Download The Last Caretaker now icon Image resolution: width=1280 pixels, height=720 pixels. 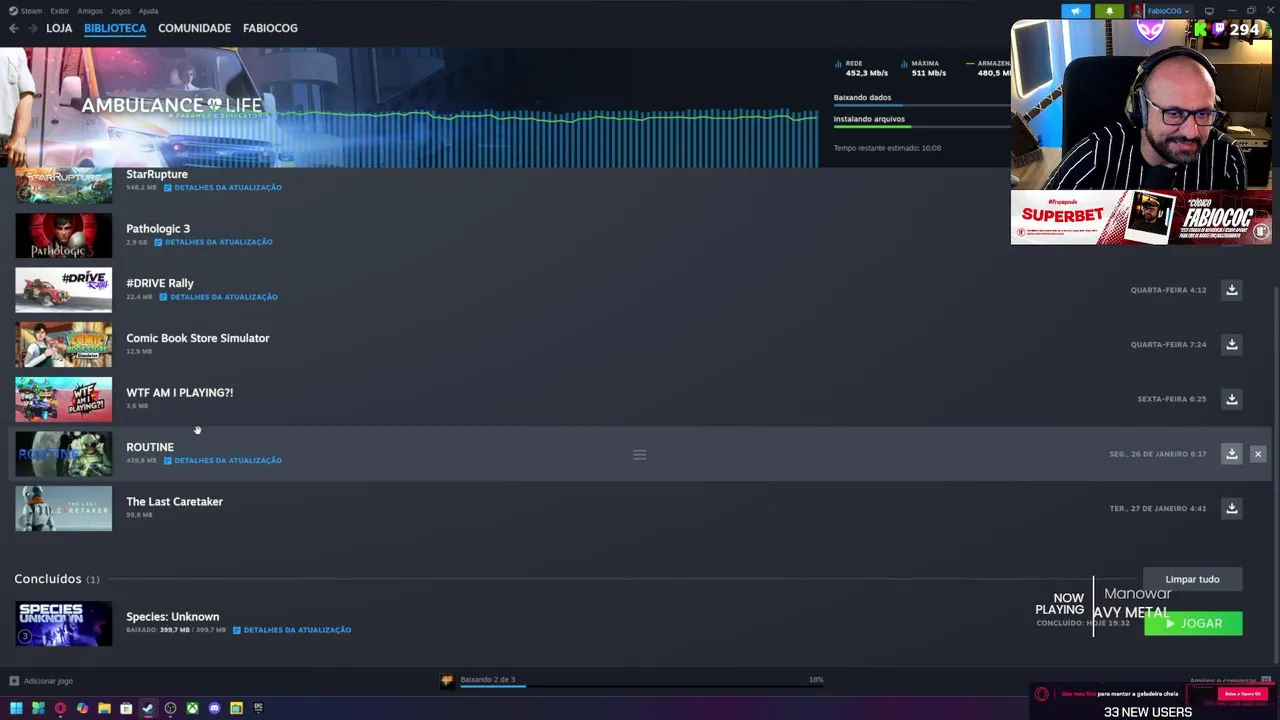1232,508
